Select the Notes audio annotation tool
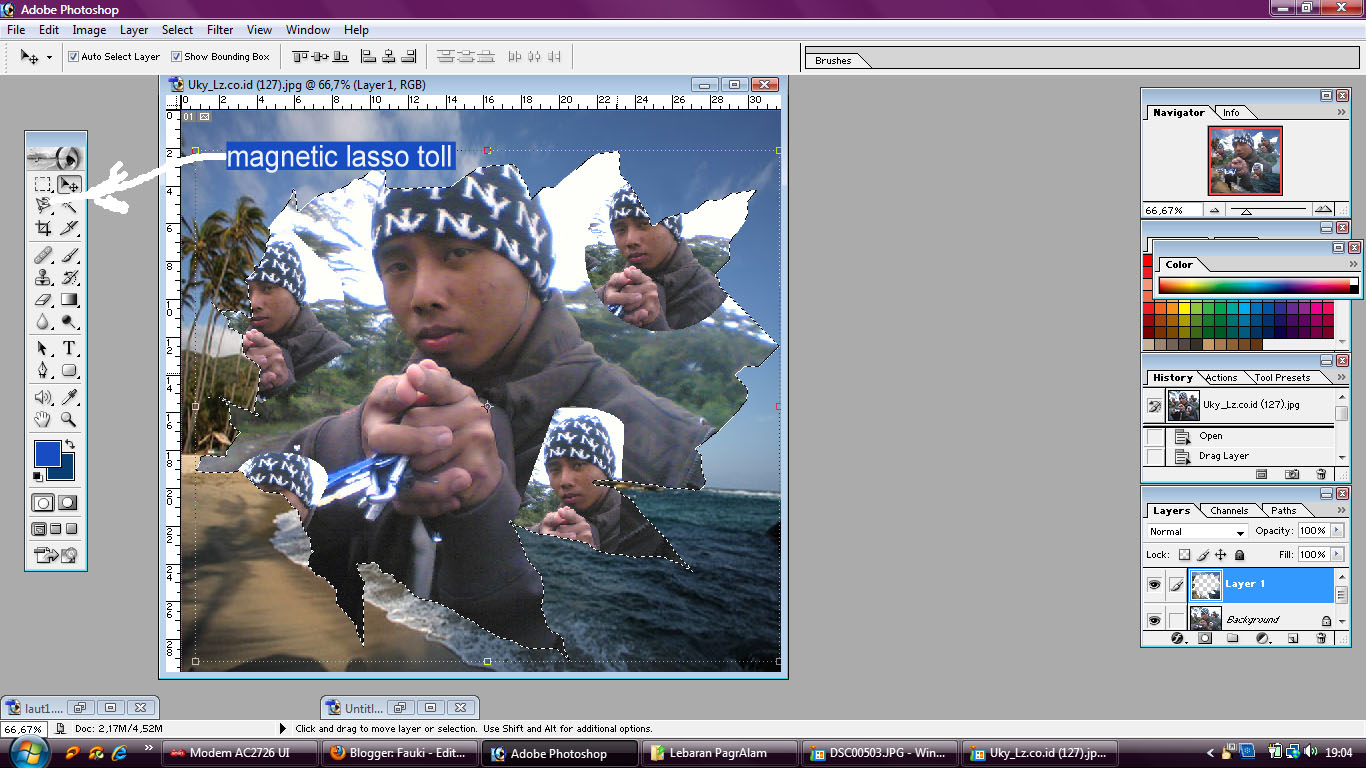Screen dimensions: 1366x768 click(43, 397)
